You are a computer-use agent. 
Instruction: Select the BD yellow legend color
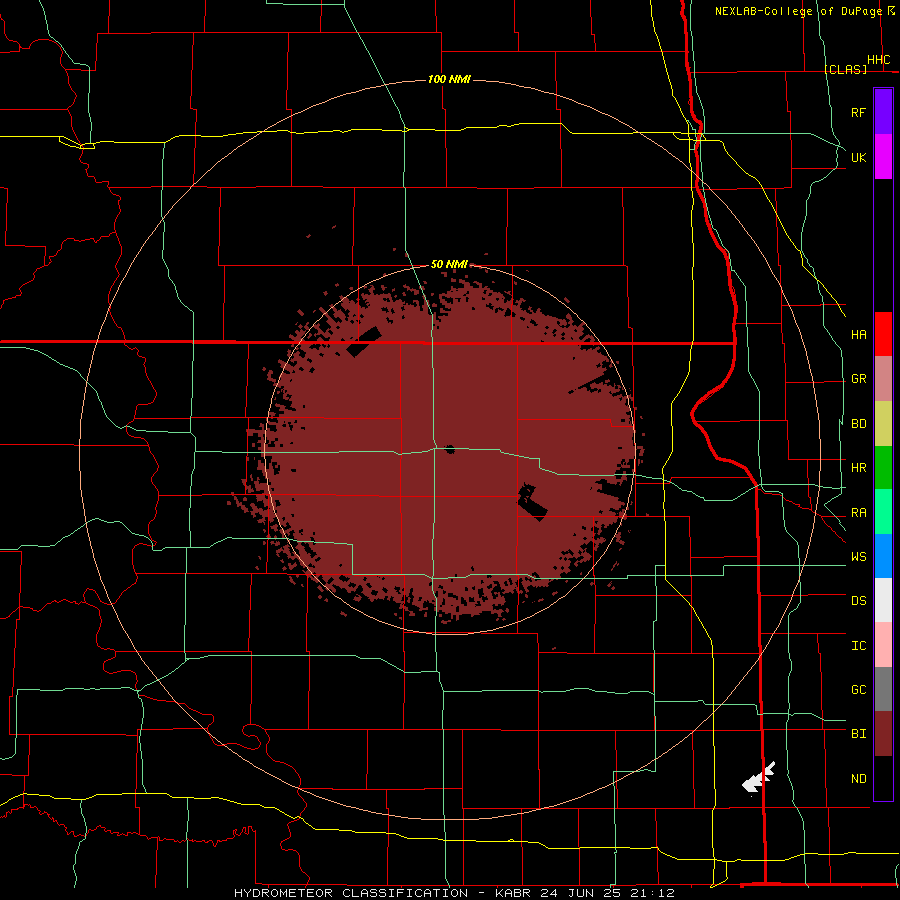[883, 424]
